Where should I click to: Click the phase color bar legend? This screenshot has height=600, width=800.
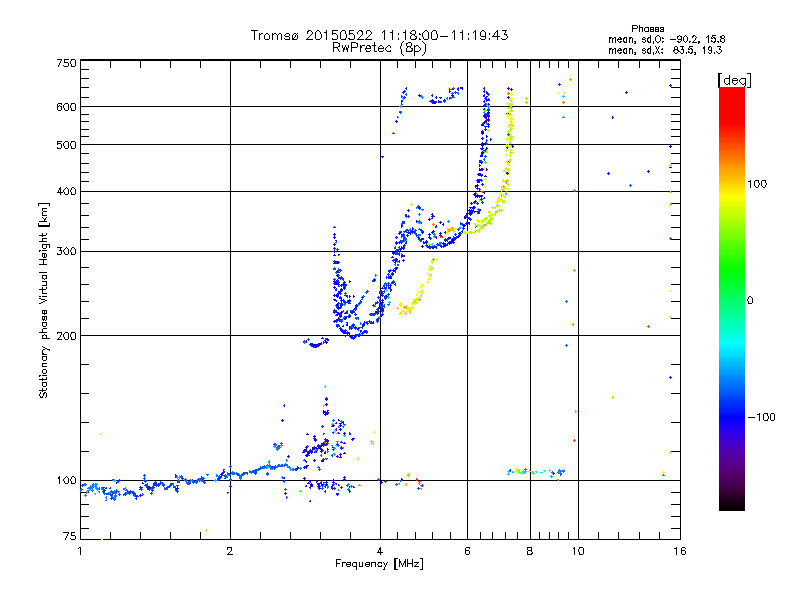click(732, 298)
